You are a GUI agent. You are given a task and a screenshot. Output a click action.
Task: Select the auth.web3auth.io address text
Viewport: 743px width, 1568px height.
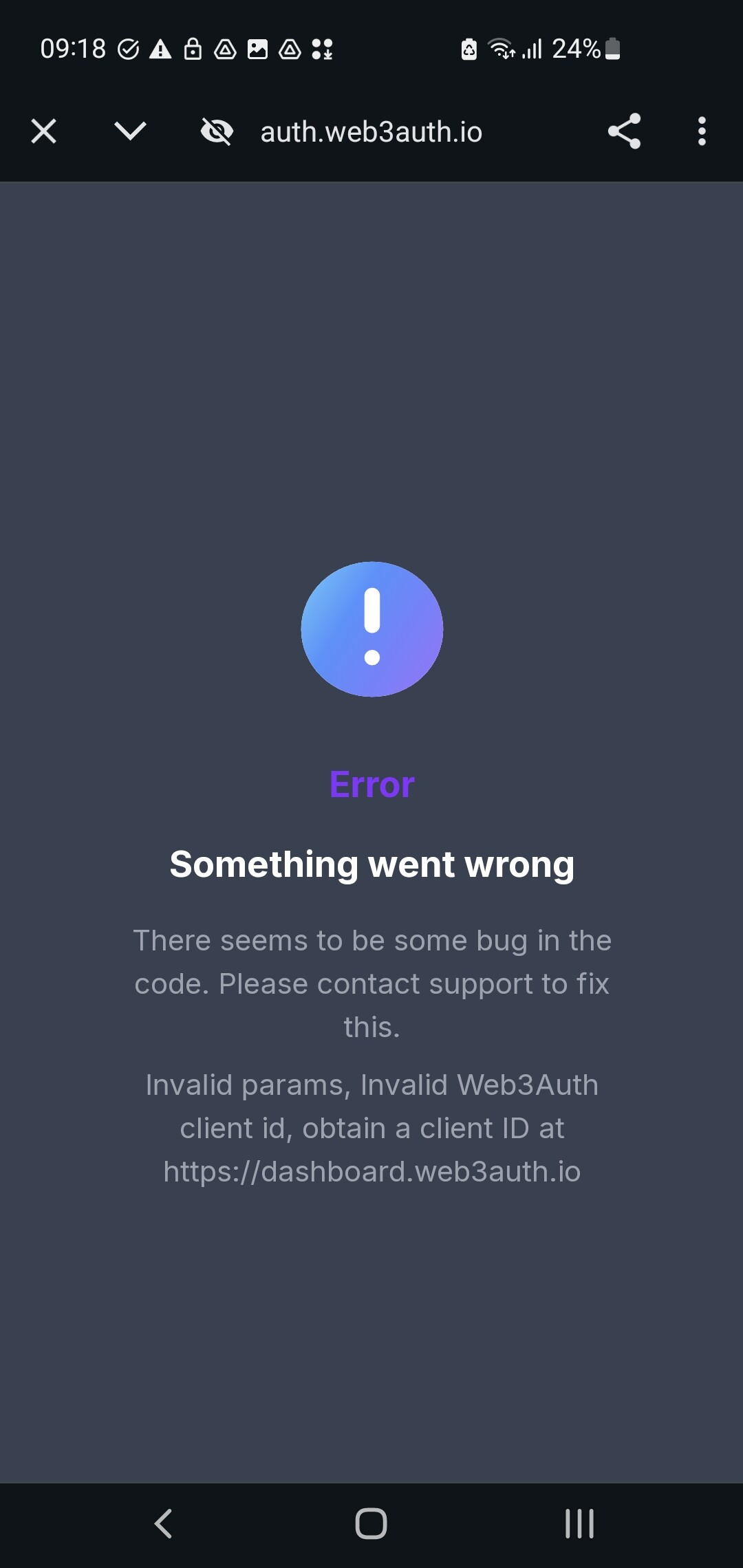(371, 131)
